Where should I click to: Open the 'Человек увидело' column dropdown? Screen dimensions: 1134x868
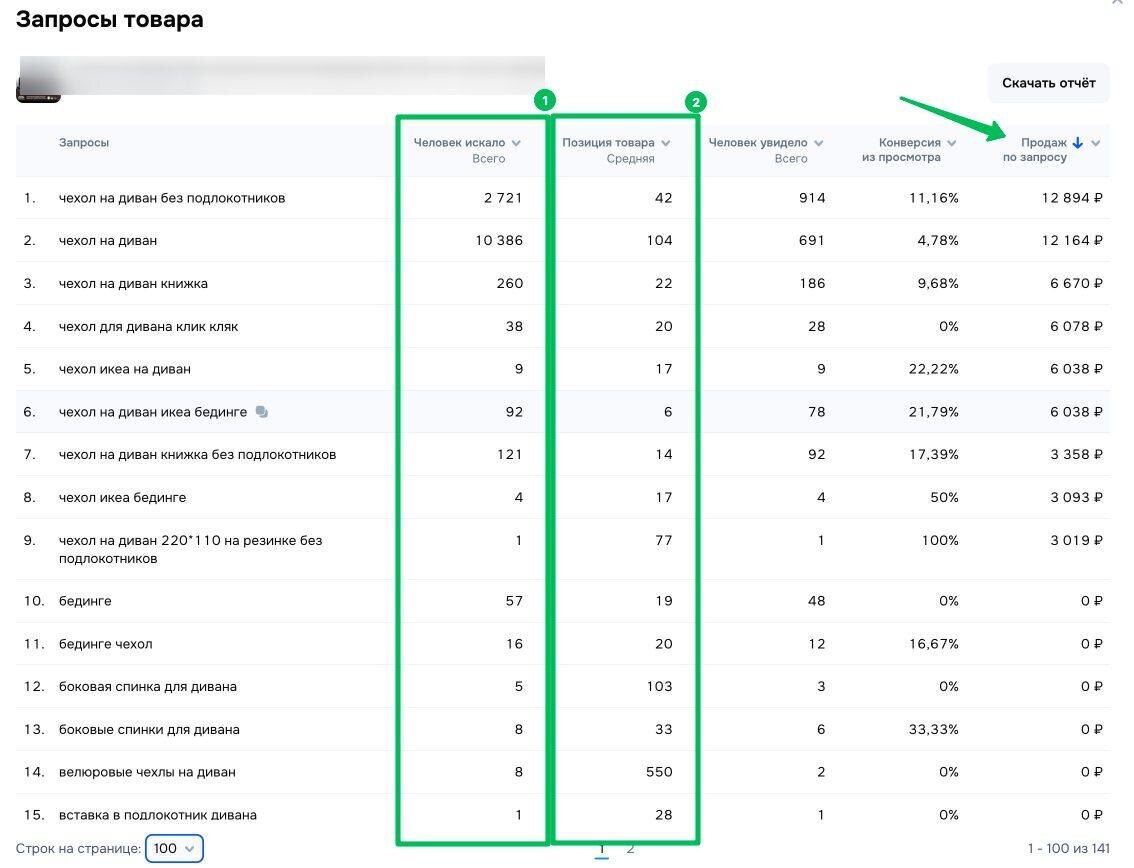819,142
